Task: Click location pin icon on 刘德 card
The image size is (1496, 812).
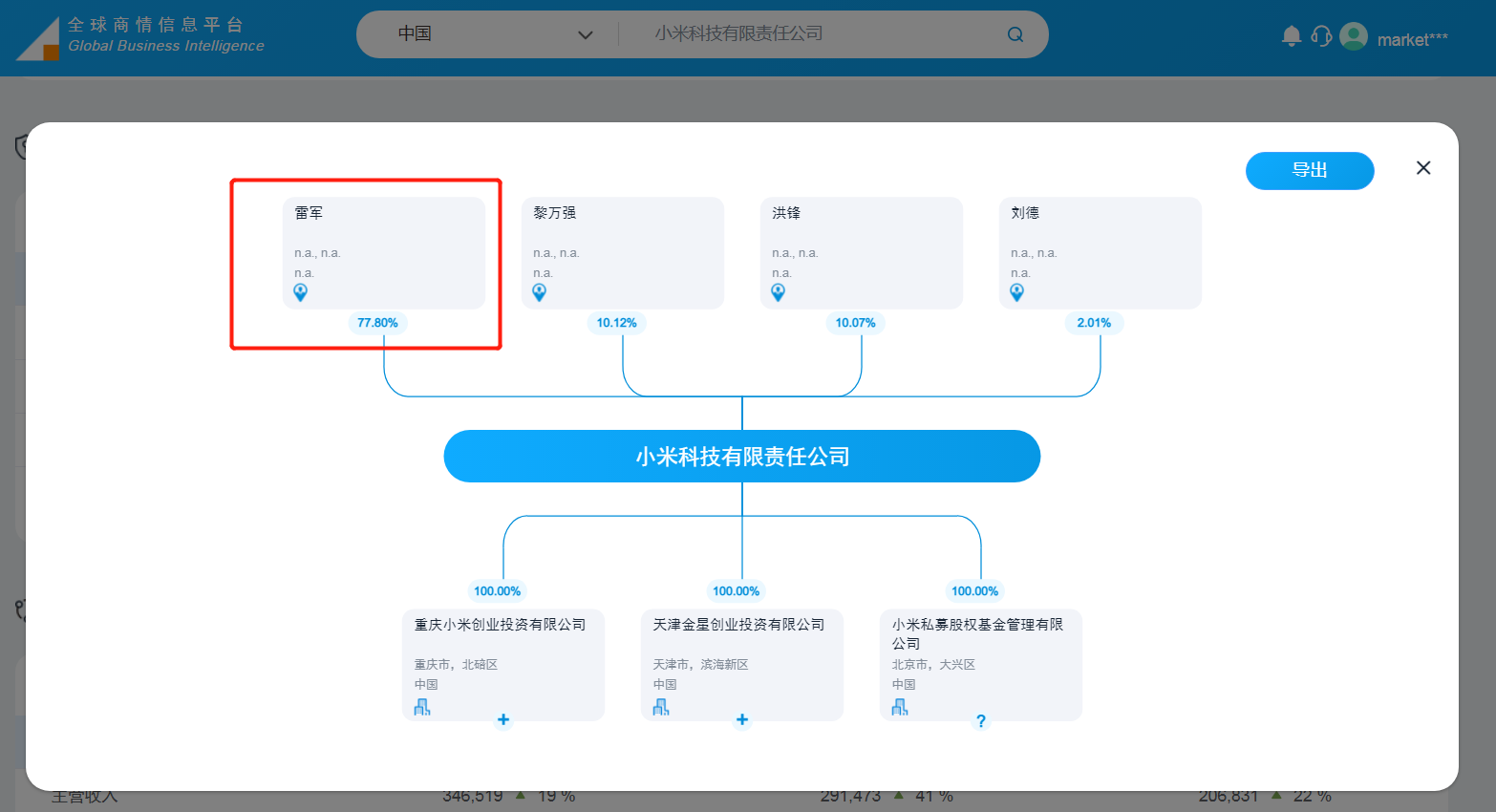Action: [1017, 292]
